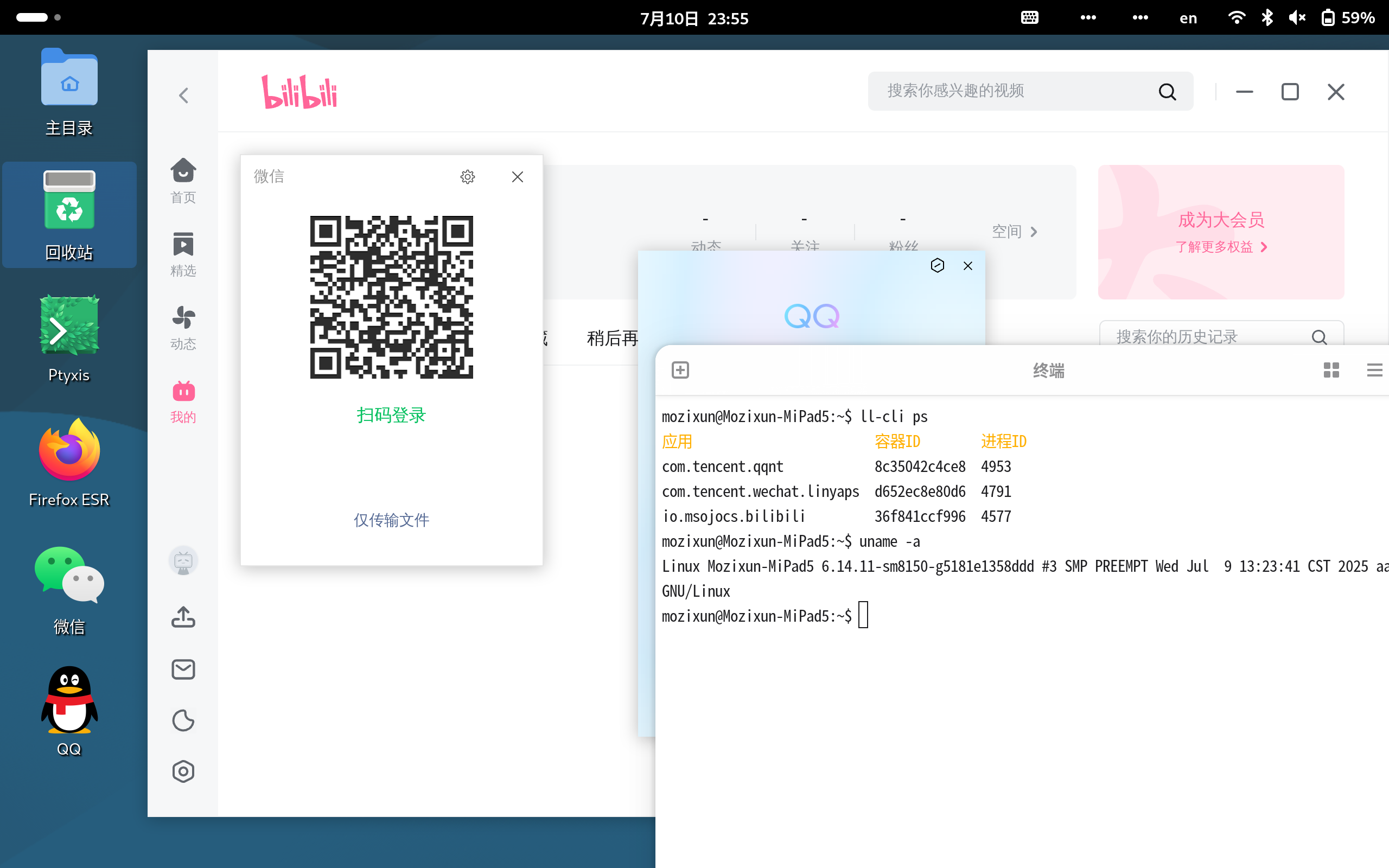The height and width of the screenshot is (868, 1389).
Task: Open 空间 space chevron in bilibili
Action: pos(1015,231)
